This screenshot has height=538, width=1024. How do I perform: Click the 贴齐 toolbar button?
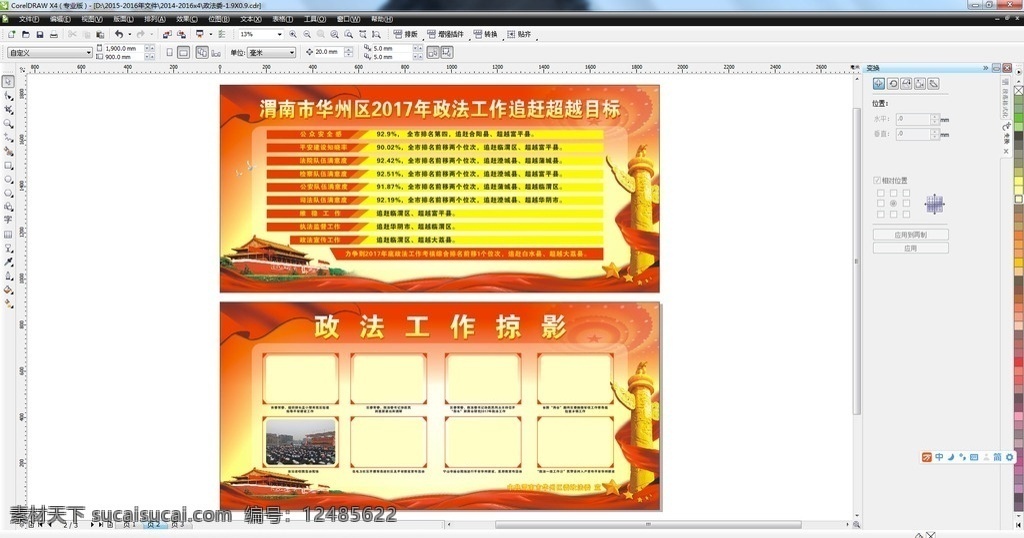pos(519,35)
